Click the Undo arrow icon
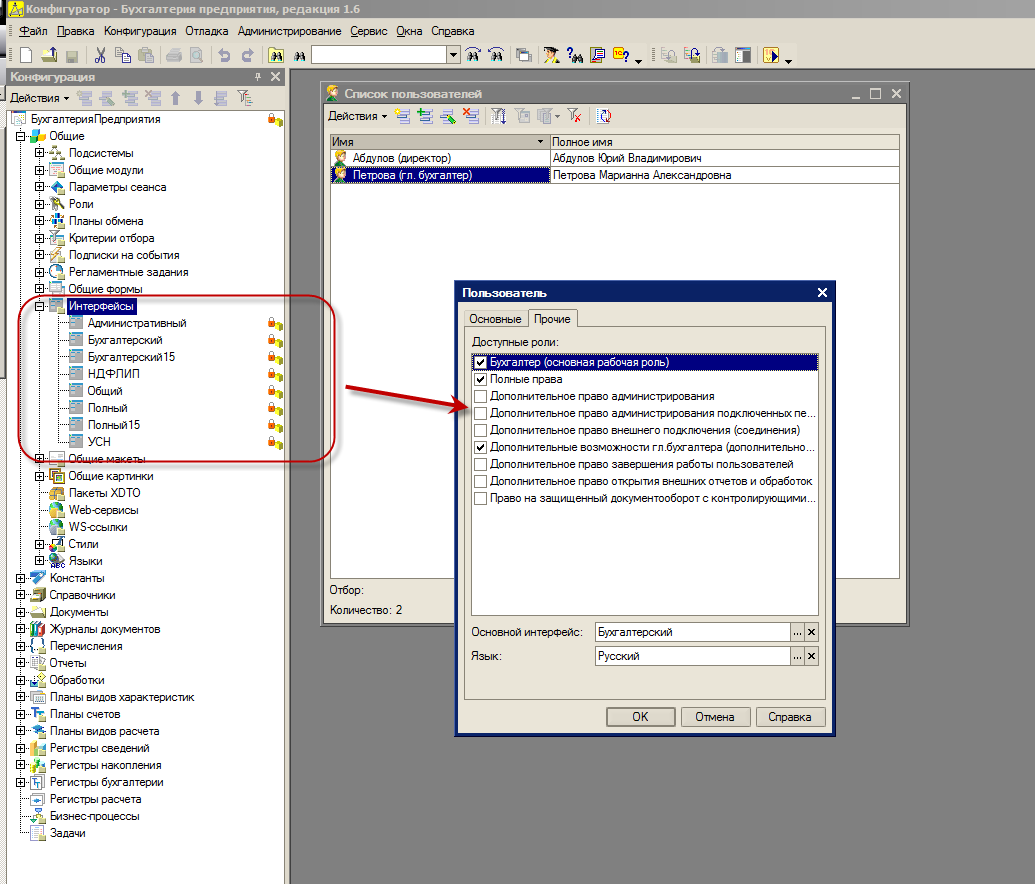 point(224,55)
